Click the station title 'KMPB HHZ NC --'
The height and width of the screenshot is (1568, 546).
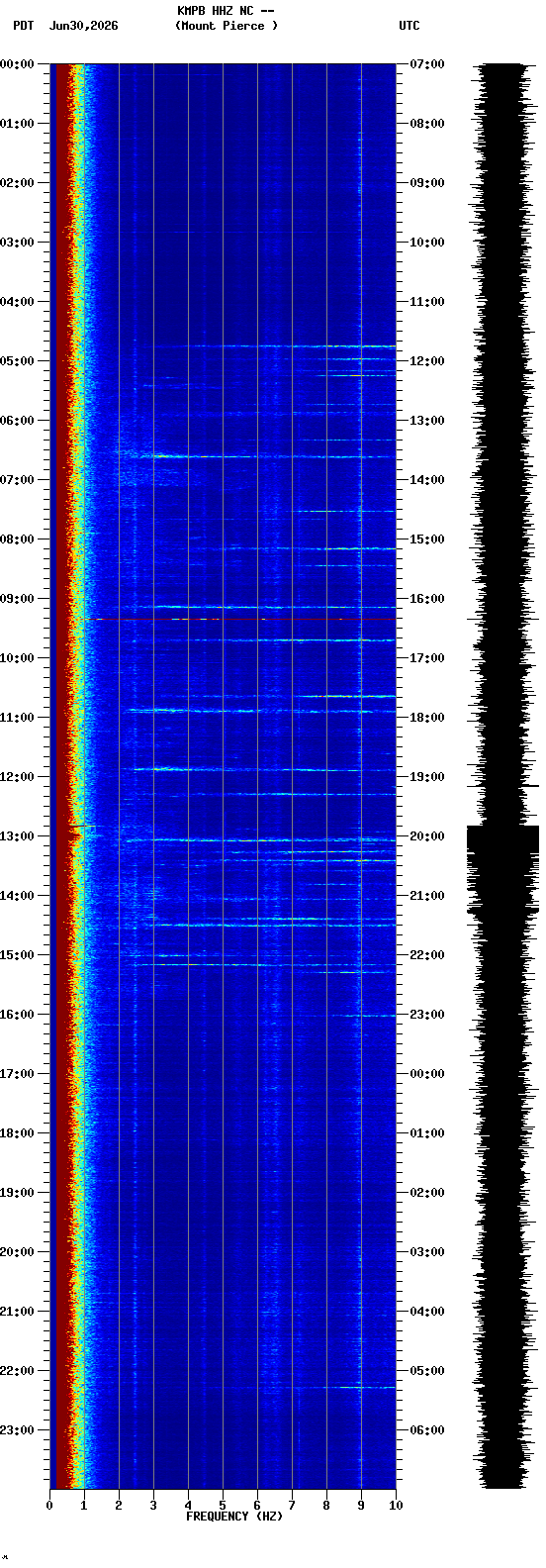[x=226, y=11]
